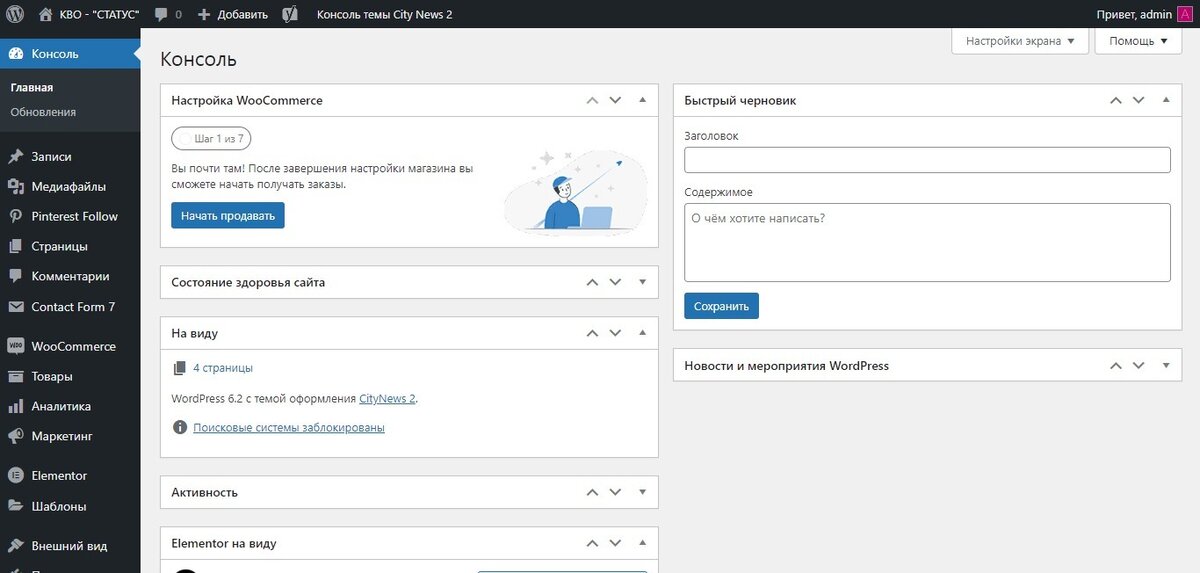1200x573 pixels.
Task: Click the КВО - "СТАТУС" site name
Action: pos(100,15)
